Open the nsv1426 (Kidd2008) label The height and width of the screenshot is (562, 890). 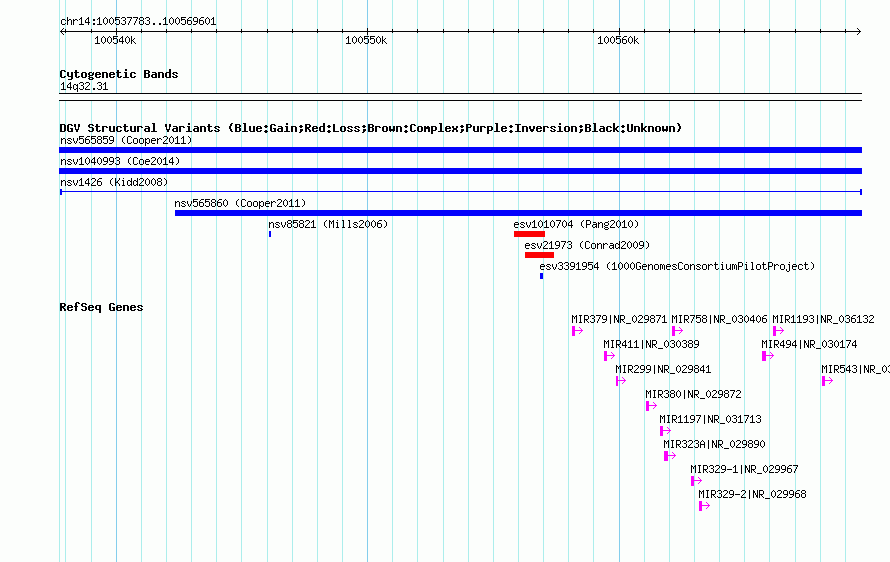click(114, 182)
